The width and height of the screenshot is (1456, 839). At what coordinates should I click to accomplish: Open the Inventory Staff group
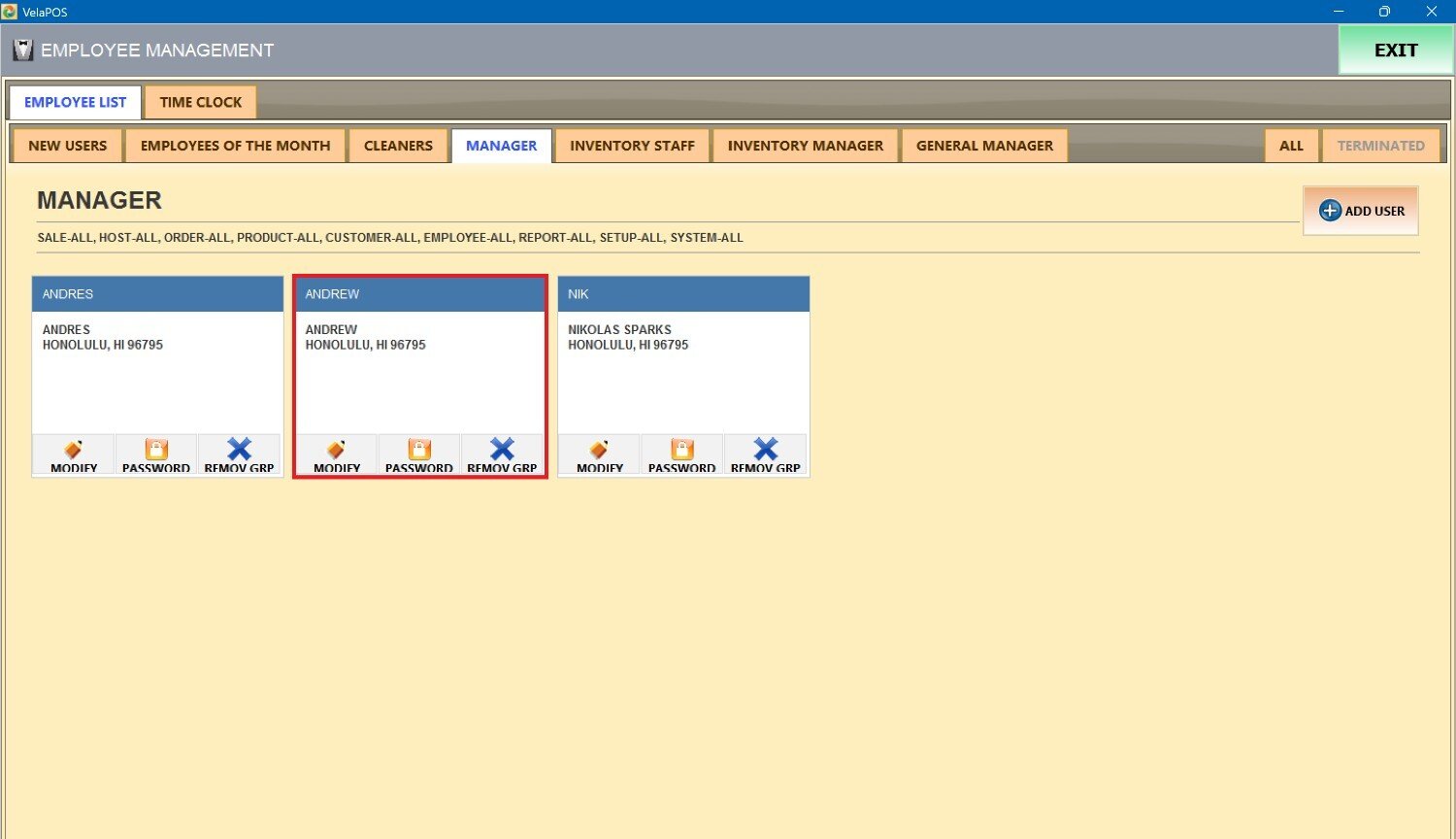pos(632,146)
